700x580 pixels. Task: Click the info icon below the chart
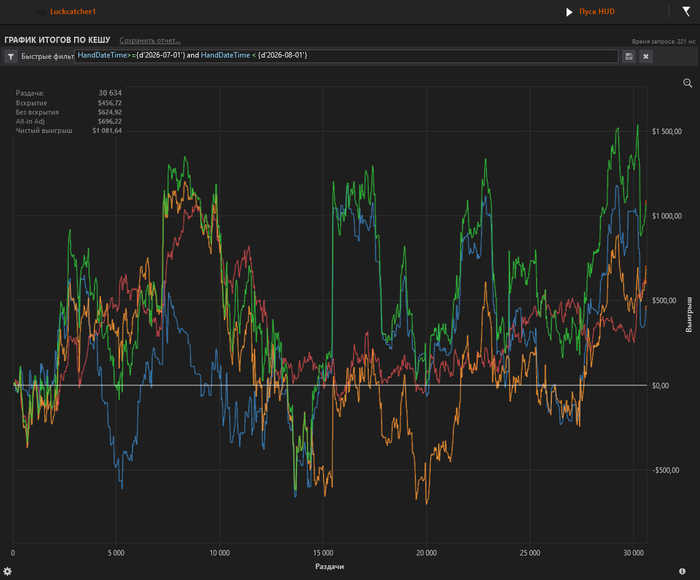(x=682, y=571)
